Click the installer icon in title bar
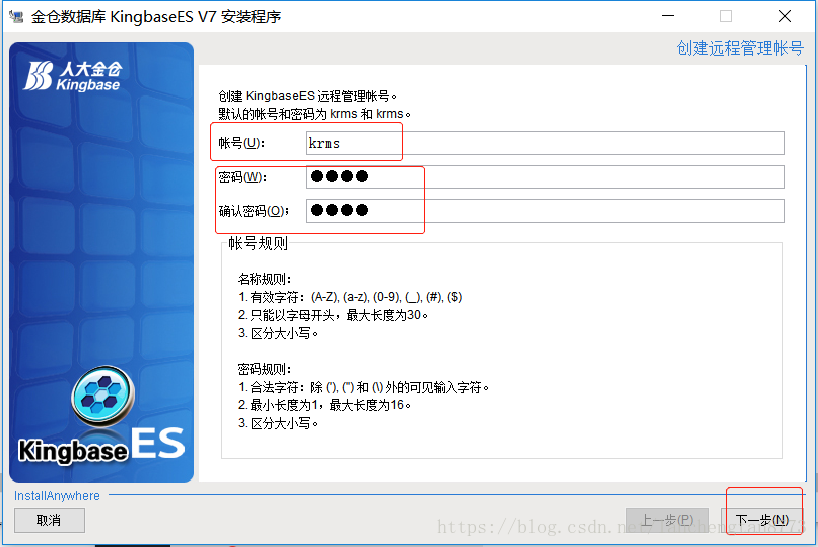Screen dimensions: 818x547 [16, 17]
